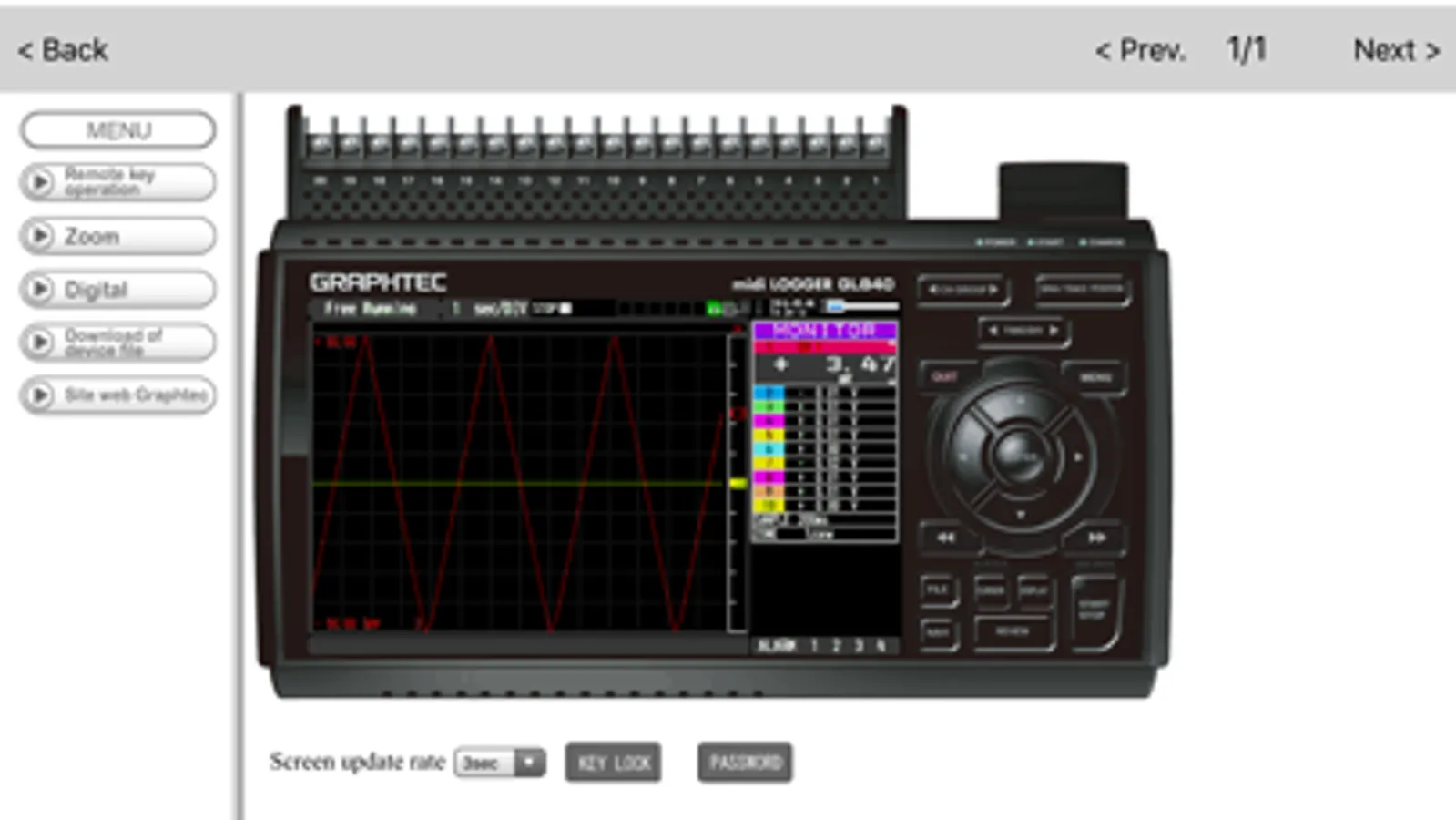
Task: Click the red QUIT key on device
Action: (x=945, y=376)
